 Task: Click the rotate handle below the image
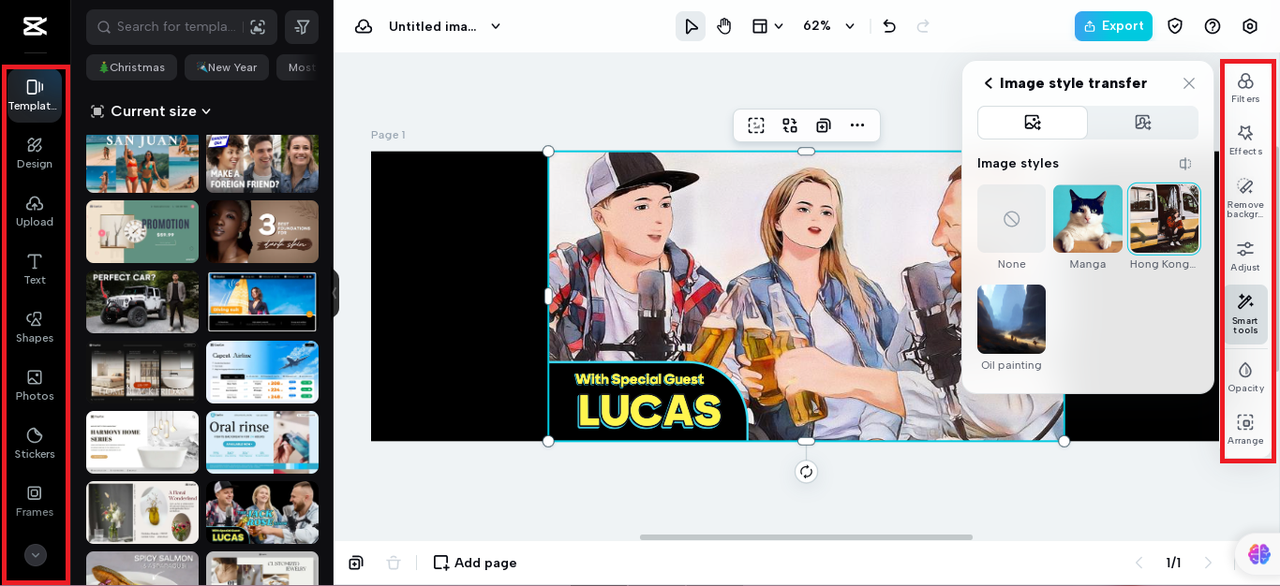point(806,471)
